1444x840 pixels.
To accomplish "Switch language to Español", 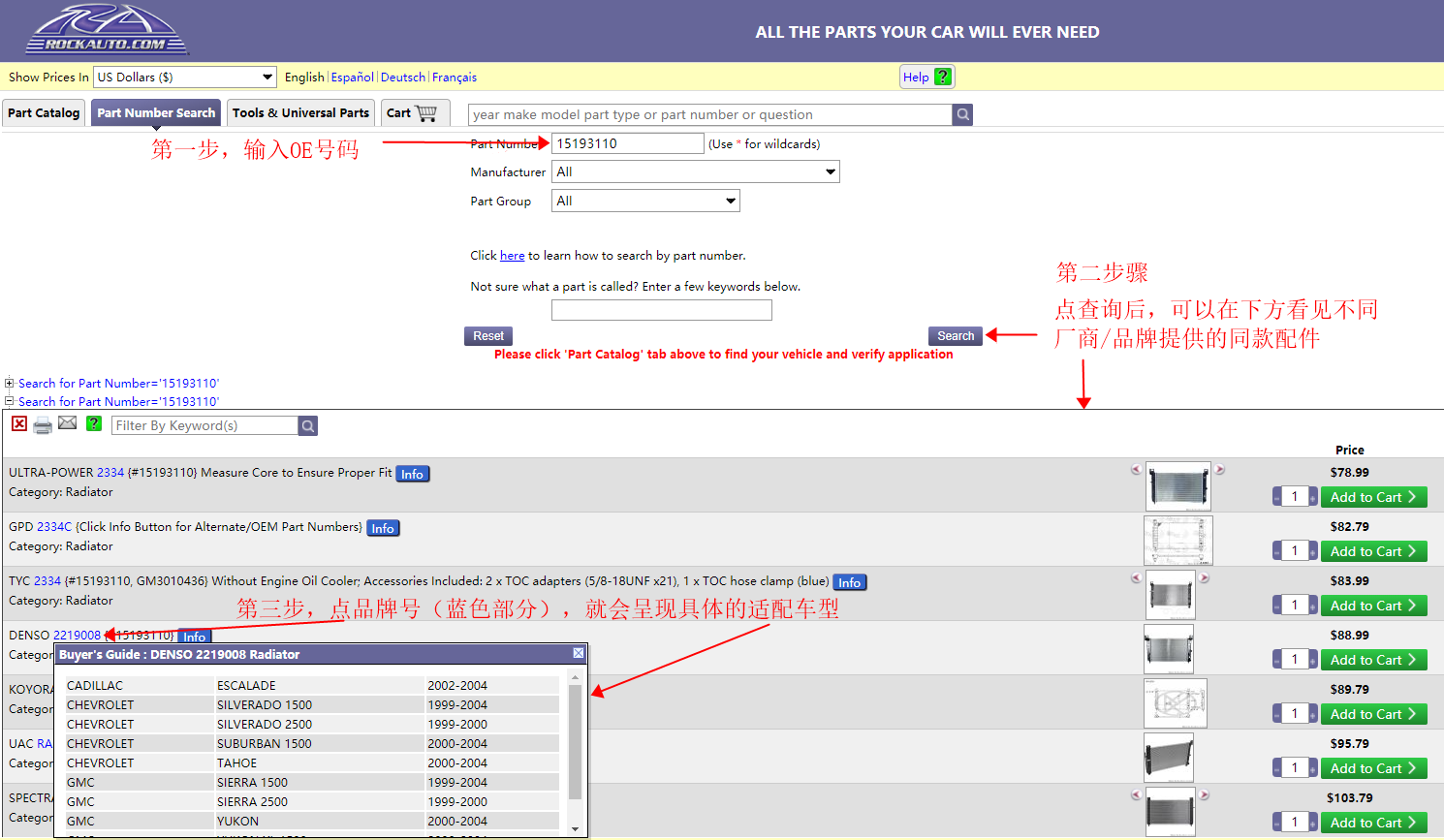I will tap(353, 77).
